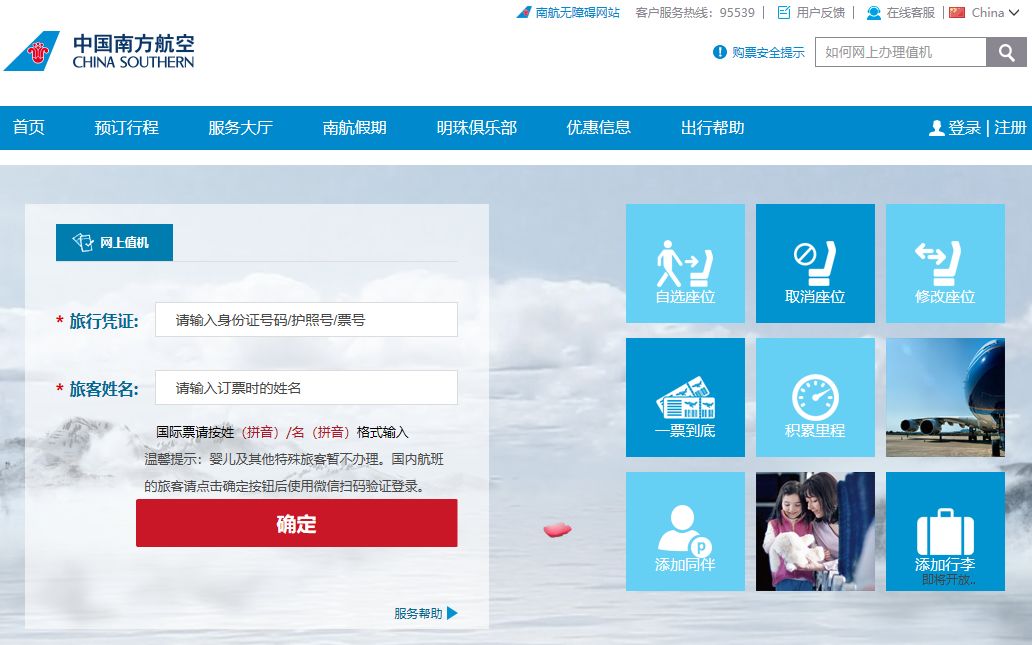
Task: Click the China Southern Airlines logo
Action: 99,51
